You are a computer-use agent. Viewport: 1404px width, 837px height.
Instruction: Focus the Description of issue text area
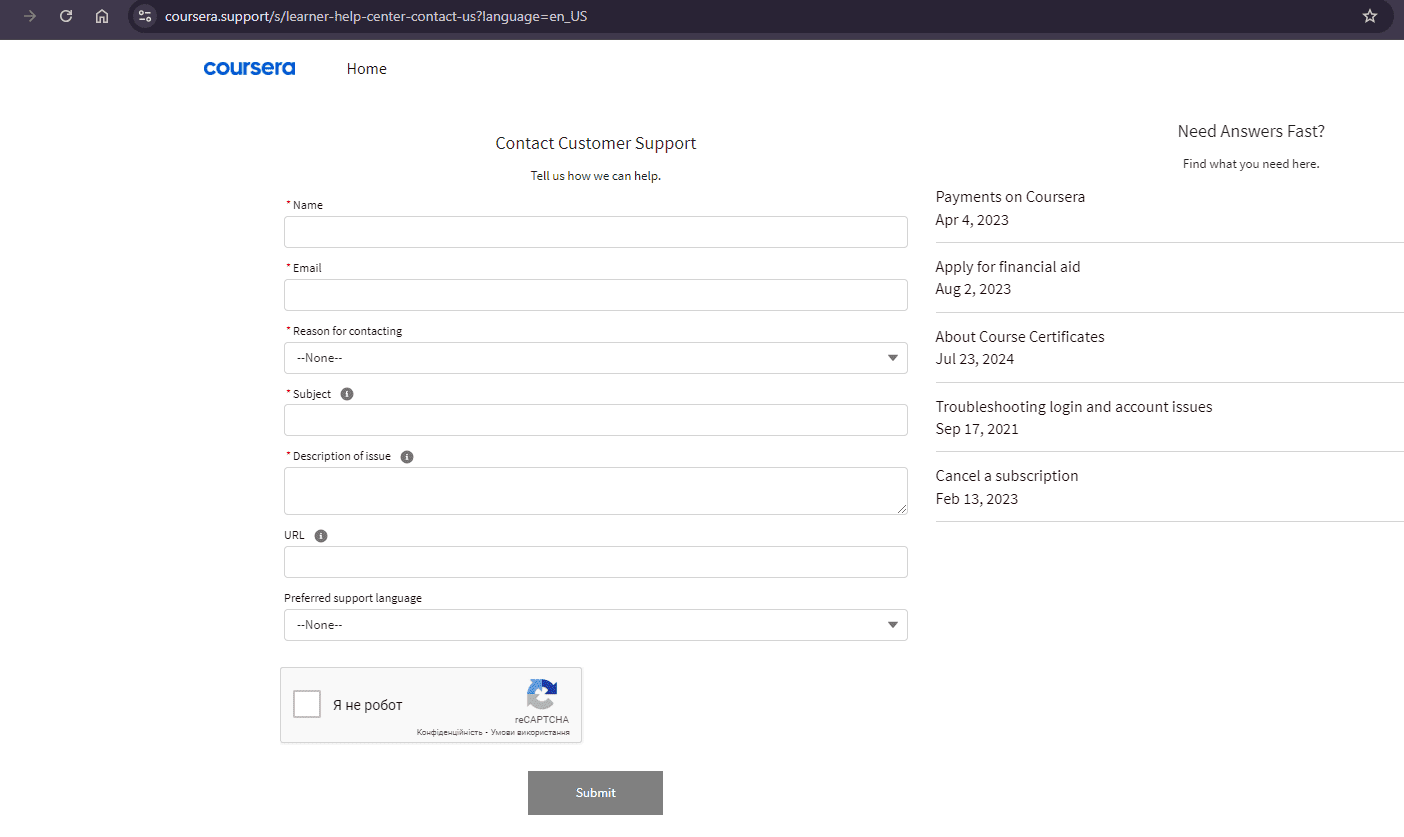click(596, 491)
